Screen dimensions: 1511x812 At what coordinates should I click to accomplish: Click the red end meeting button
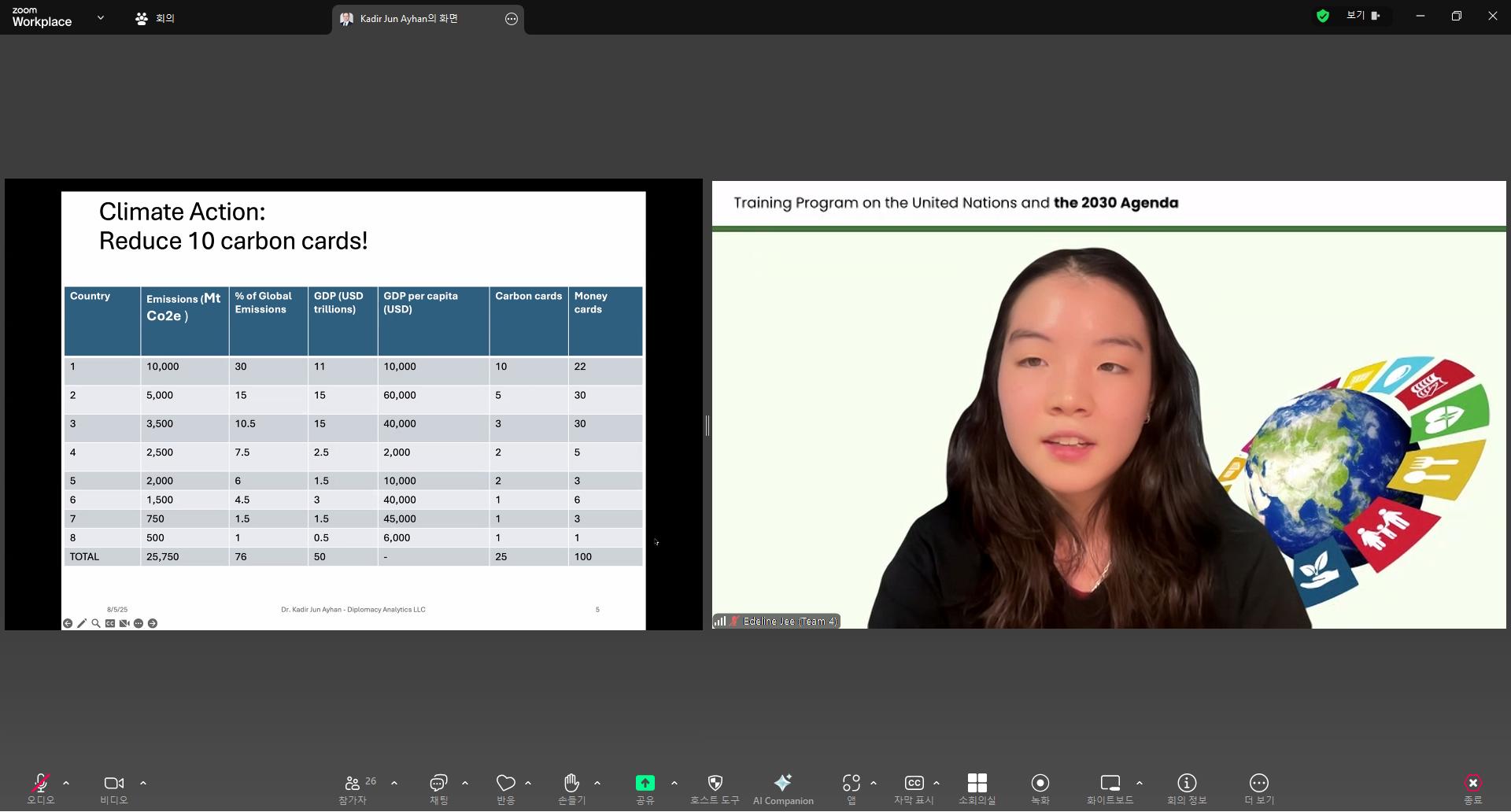point(1472,784)
